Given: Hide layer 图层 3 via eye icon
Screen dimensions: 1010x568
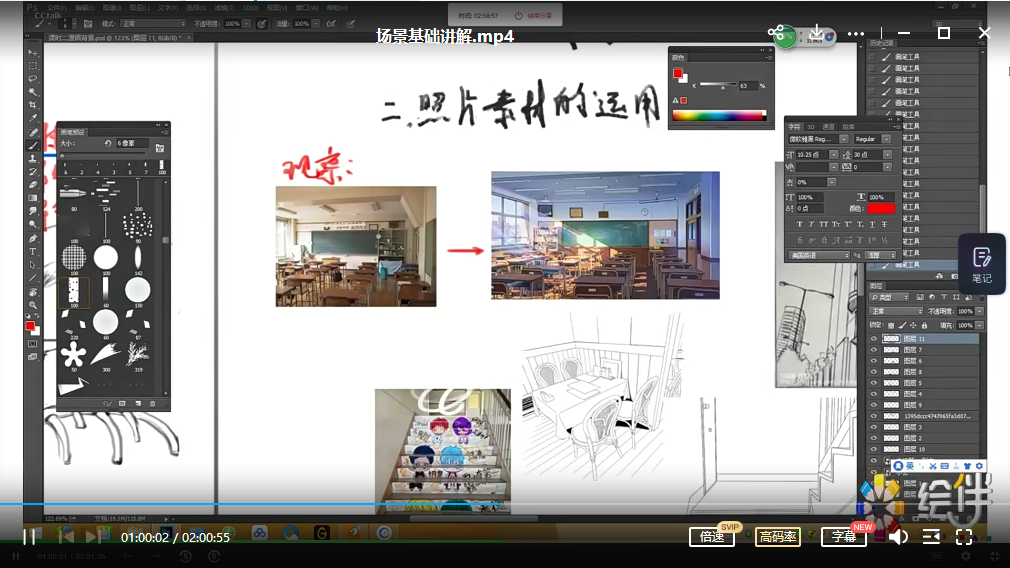Looking at the screenshot, I should click(x=873, y=427).
